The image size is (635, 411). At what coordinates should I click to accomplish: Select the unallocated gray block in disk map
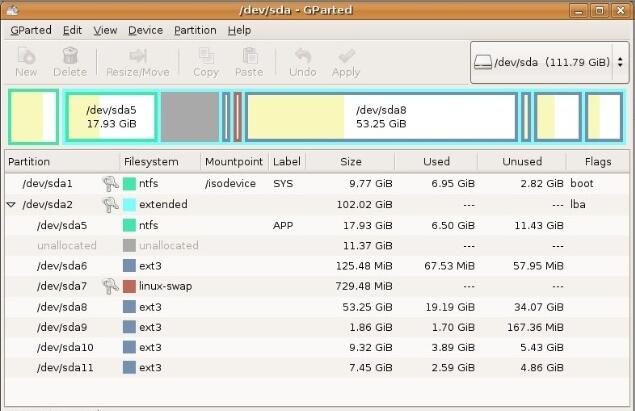[189, 117]
